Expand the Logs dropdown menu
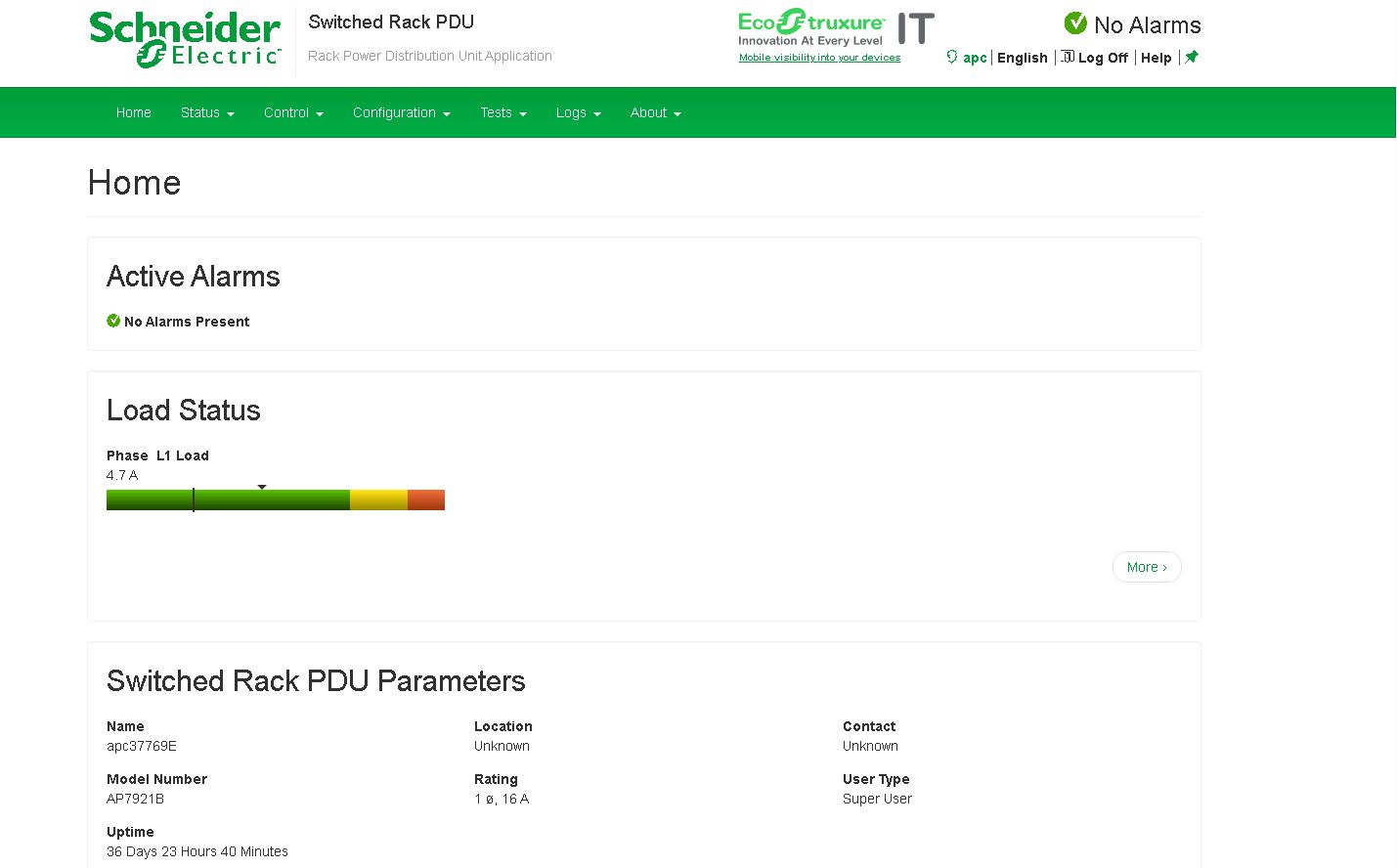1397x868 pixels. click(579, 112)
